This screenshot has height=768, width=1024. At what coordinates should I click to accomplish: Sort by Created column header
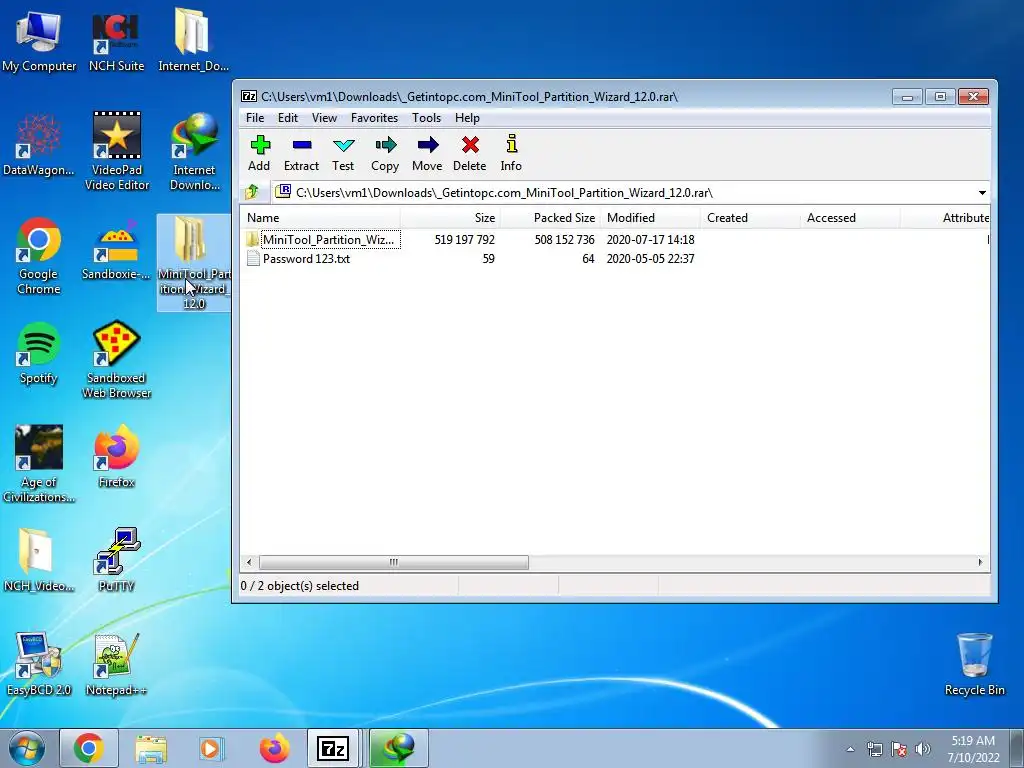click(x=750, y=217)
